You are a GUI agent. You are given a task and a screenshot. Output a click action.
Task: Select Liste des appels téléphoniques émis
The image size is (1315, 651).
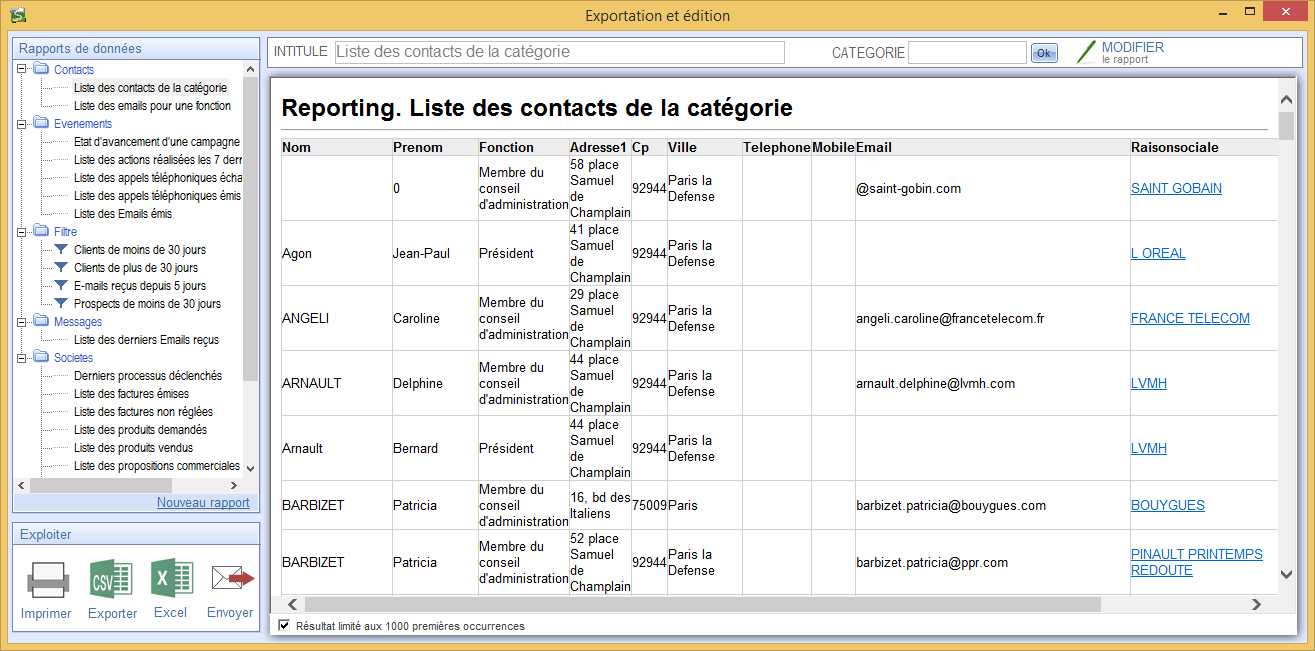pos(157,196)
